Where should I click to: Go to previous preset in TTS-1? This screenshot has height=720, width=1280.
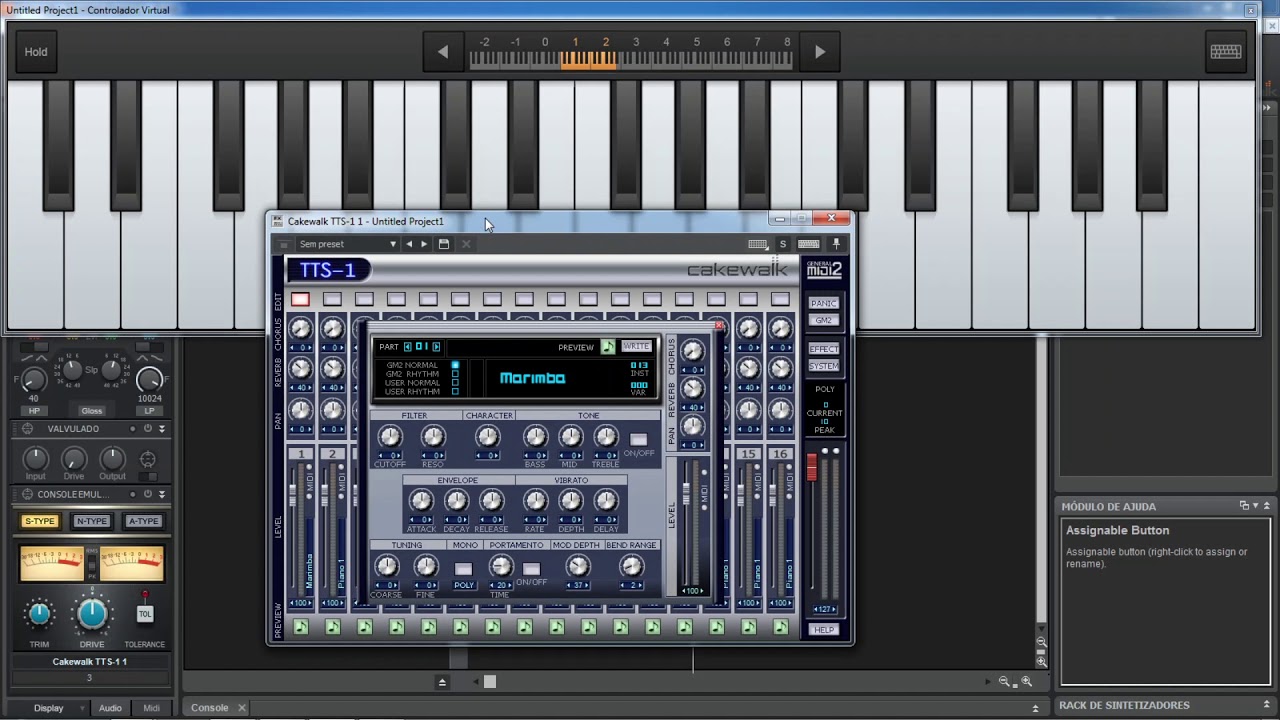(408, 244)
